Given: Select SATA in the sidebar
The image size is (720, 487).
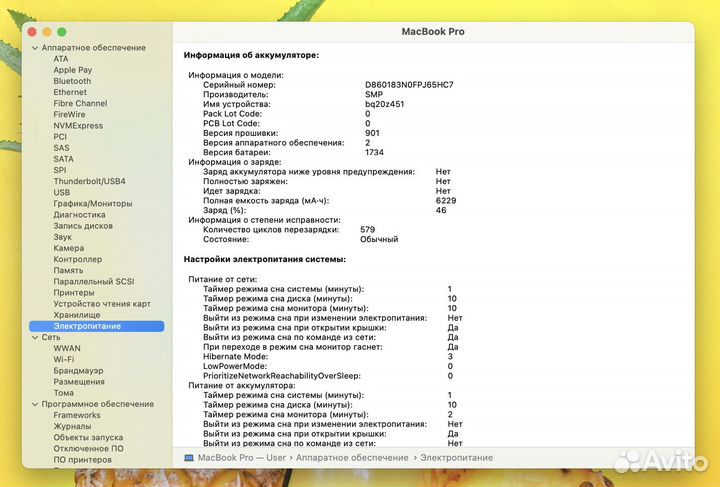Looking at the screenshot, I should (x=63, y=159).
